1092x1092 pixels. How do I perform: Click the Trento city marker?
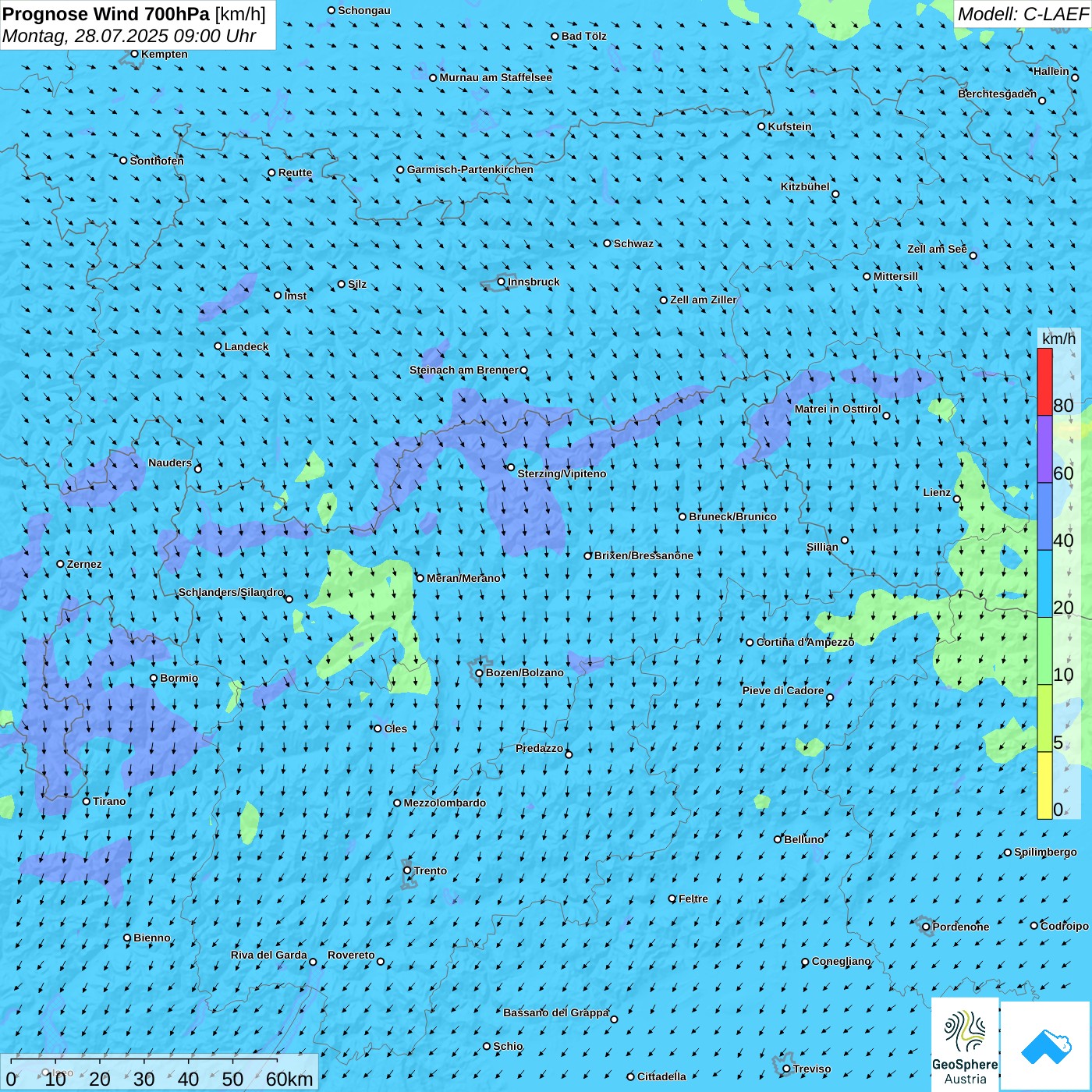coord(407,870)
